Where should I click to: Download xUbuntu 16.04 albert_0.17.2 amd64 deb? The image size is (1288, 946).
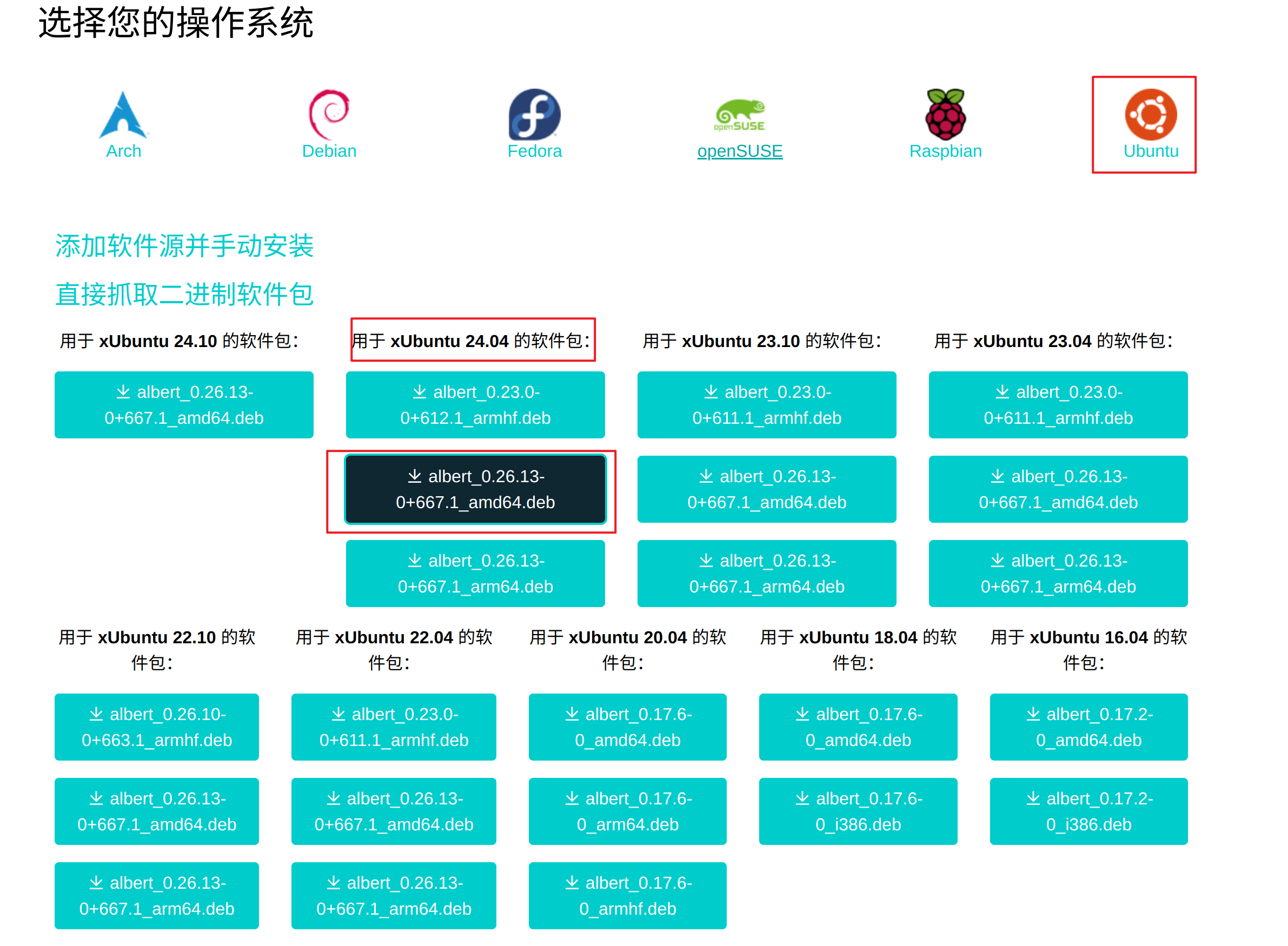click(1088, 727)
